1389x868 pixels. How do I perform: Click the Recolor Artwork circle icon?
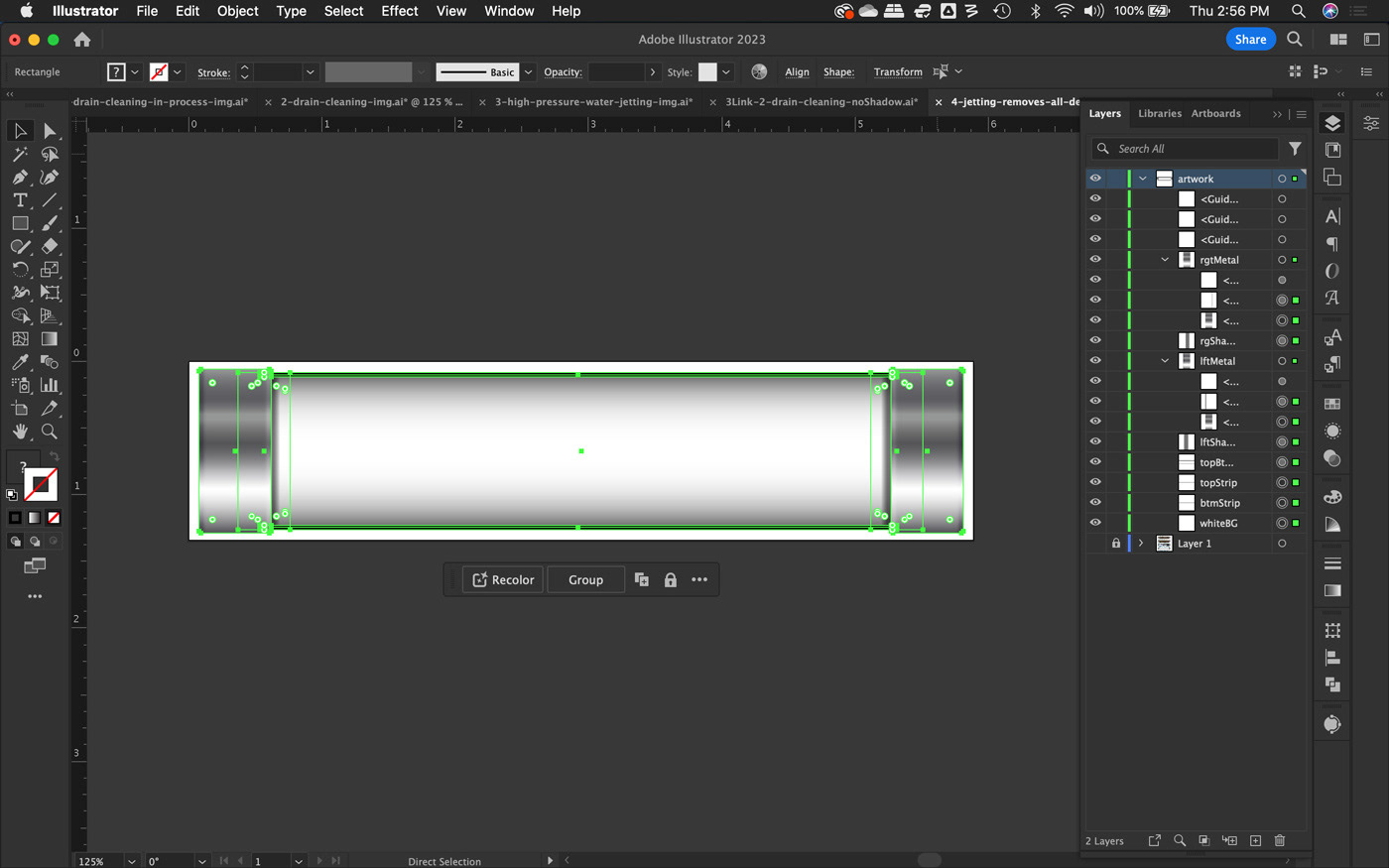click(759, 71)
